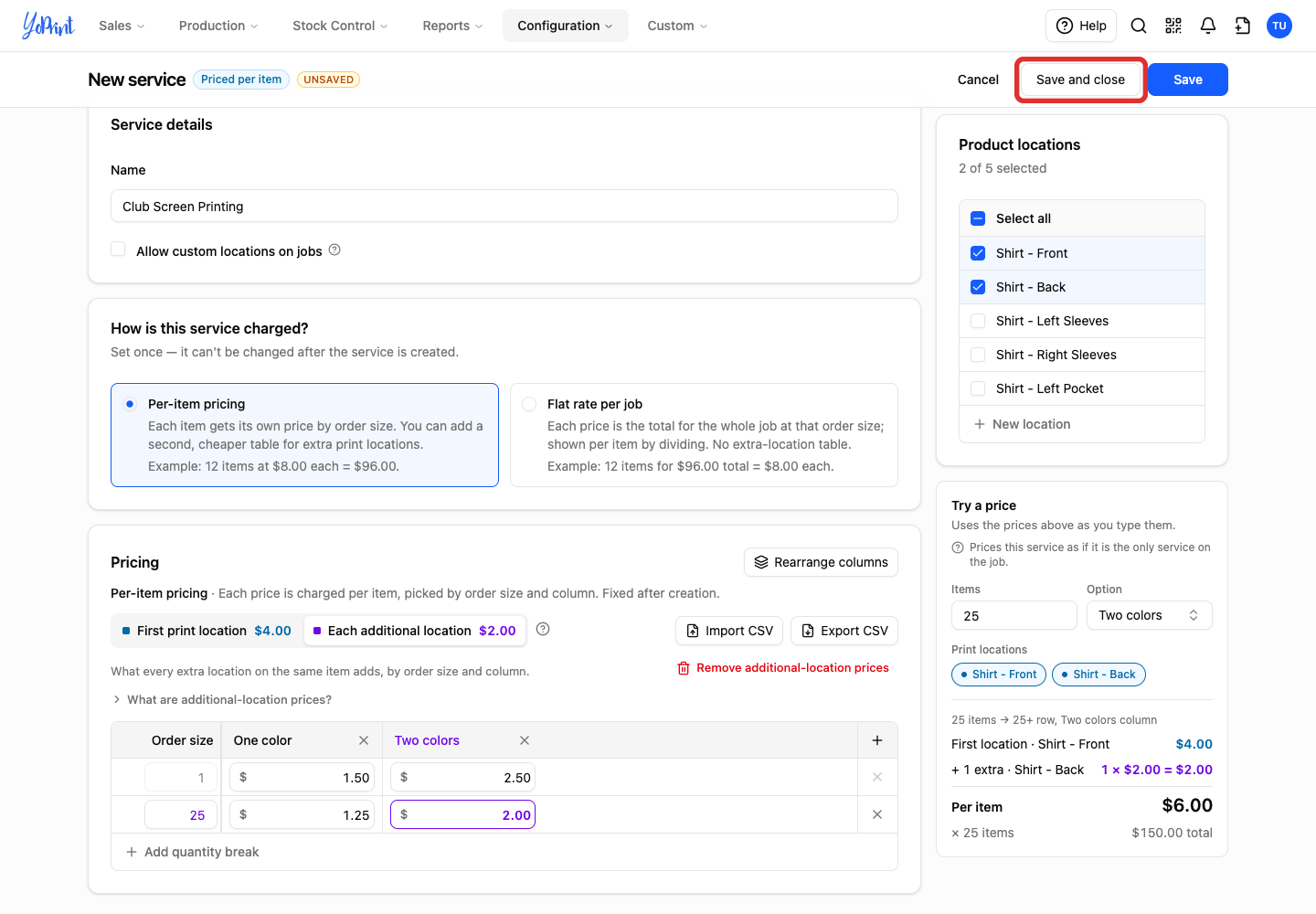Viewport: 1316px width, 914px height.
Task: Open the Custom menu
Action: click(677, 26)
